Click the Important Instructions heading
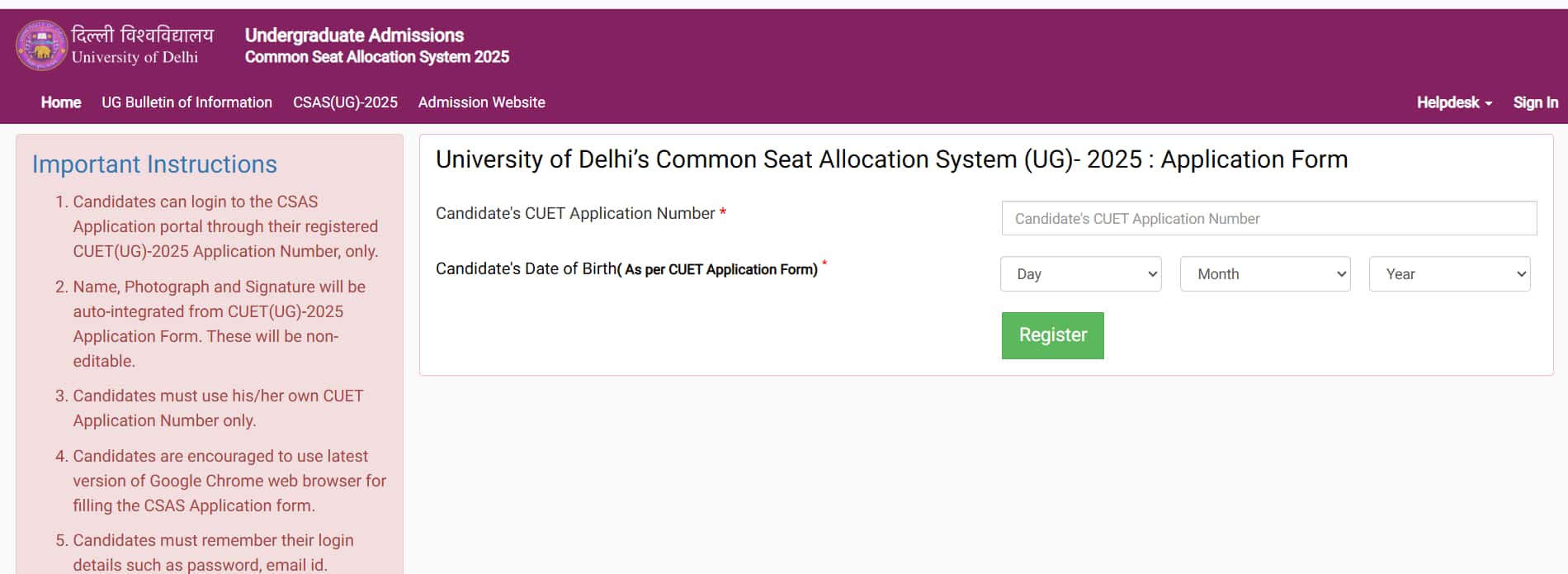The height and width of the screenshot is (574, 1568). (x=154, y=164)
